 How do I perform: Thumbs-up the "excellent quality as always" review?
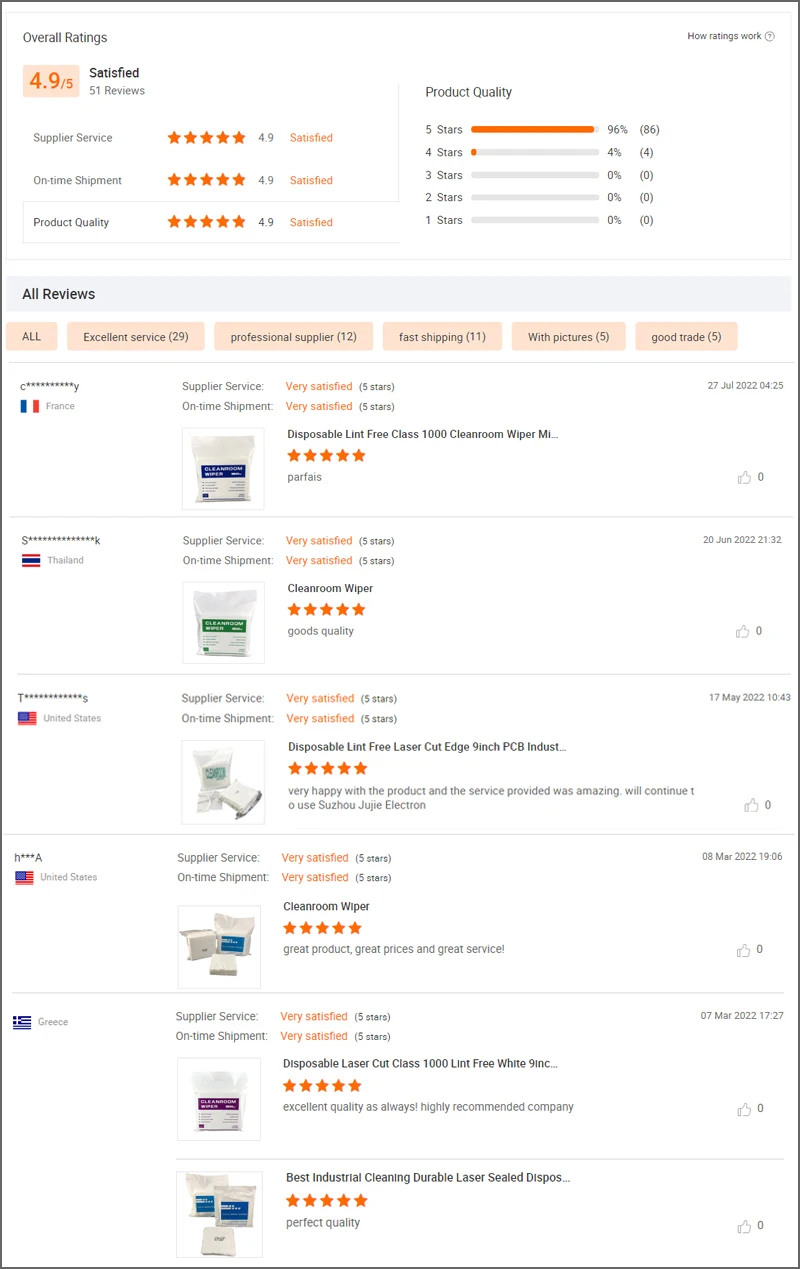744,1109
